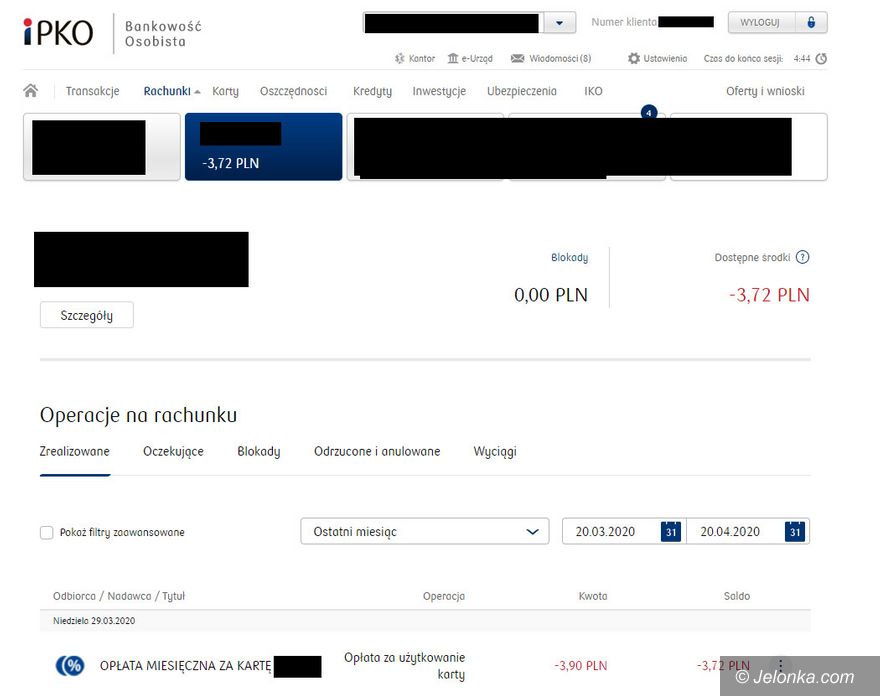Click the Blokady link above 0,00 PLN
880x696 pixels.
click(569, 257)
